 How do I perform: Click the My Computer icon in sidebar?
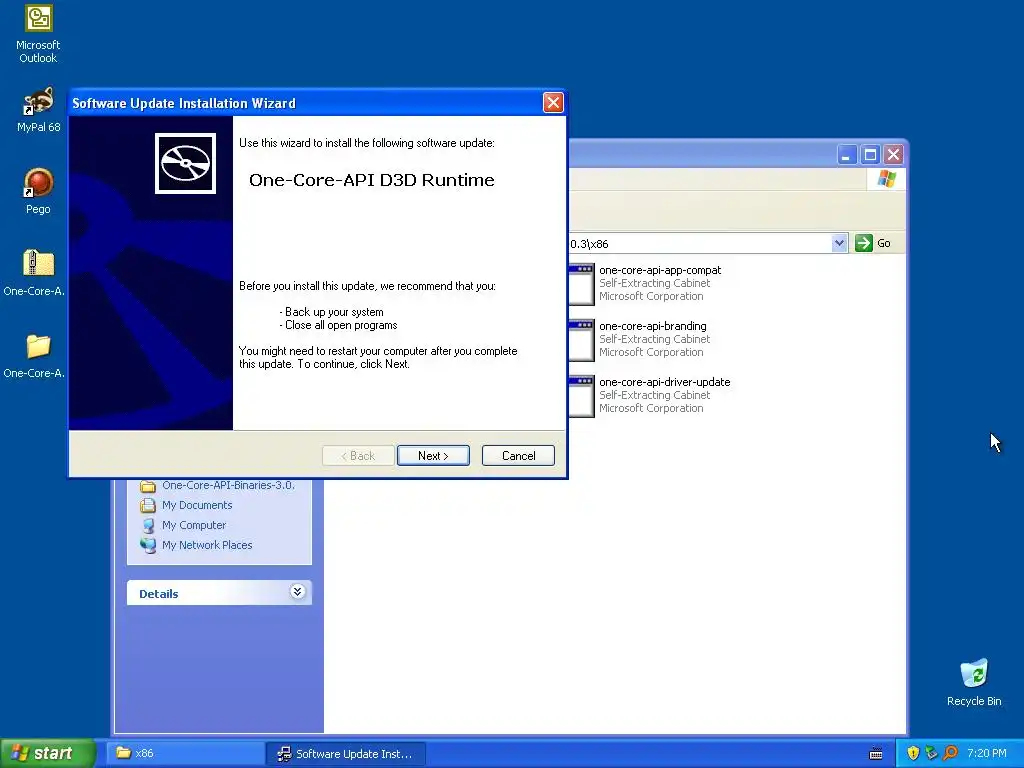click(x=148, y=525)
